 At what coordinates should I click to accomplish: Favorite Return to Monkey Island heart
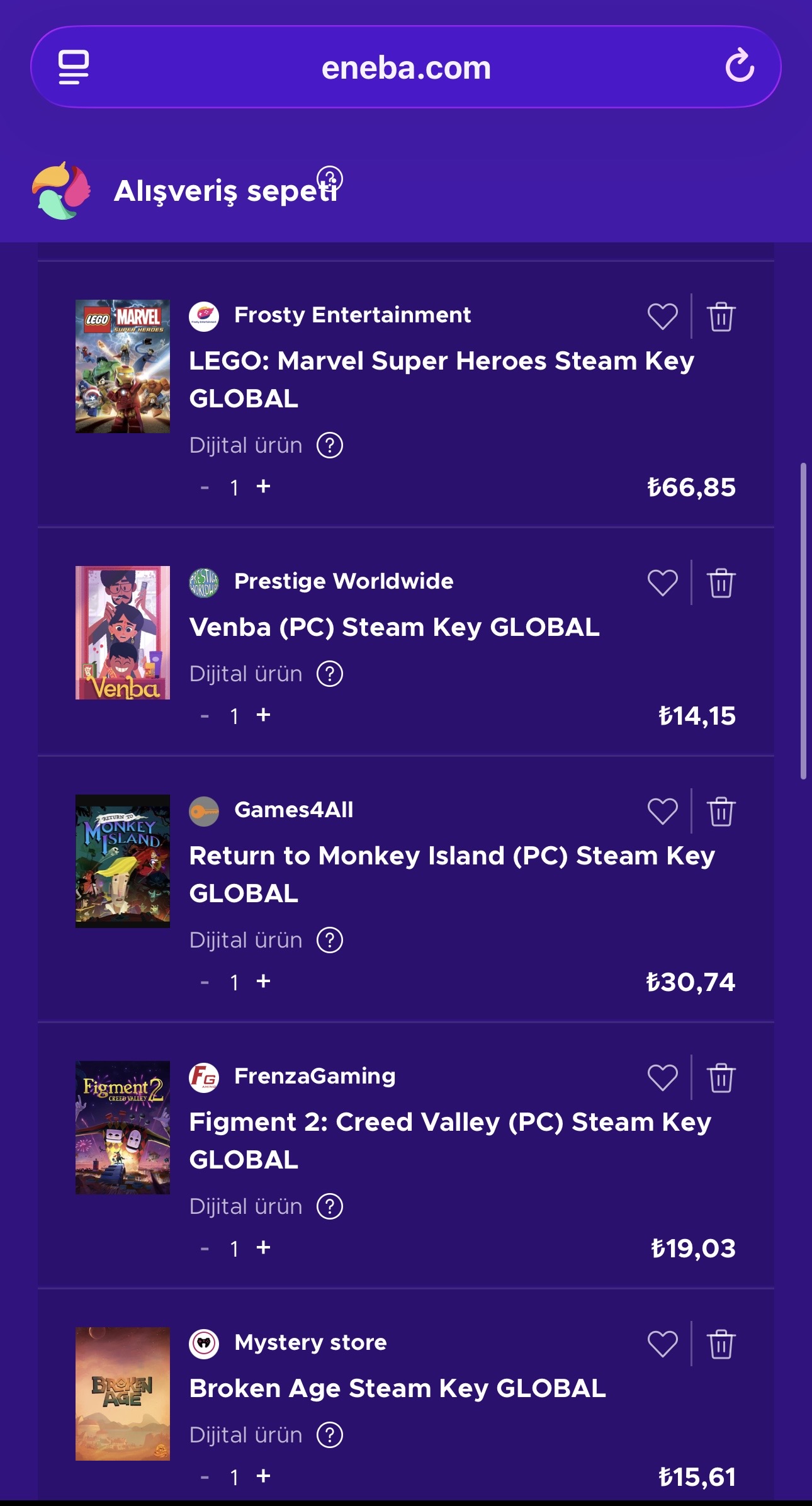(663, 811)
